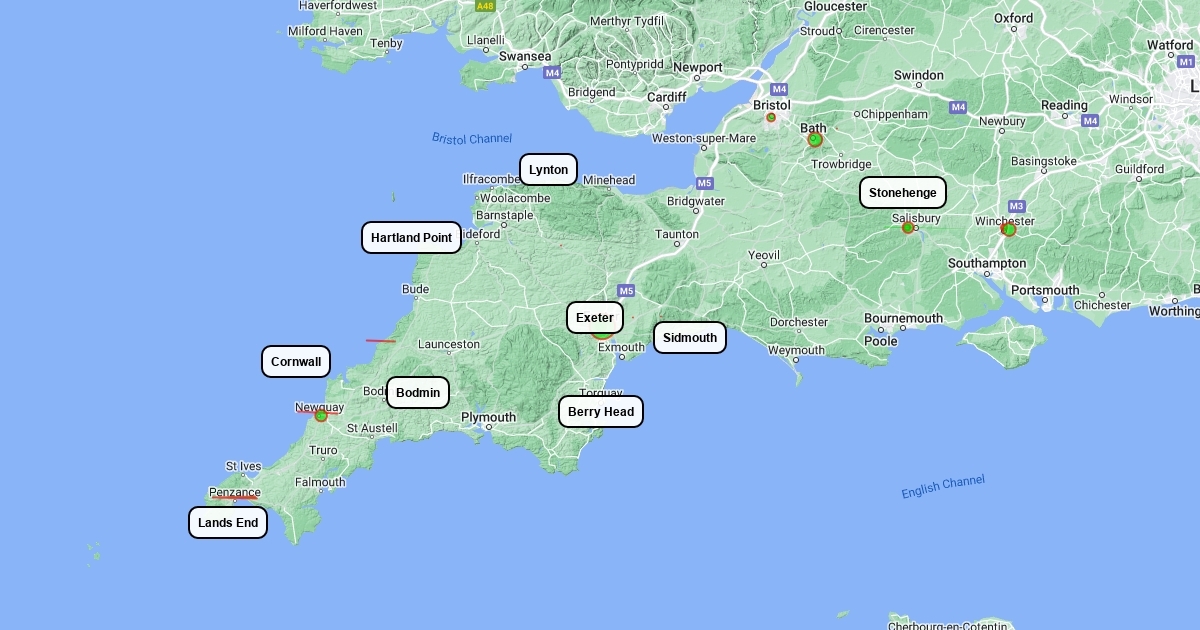Click the green marker at Winchester
This screenshot has width=1200, height=630.
pos(1009,230)
